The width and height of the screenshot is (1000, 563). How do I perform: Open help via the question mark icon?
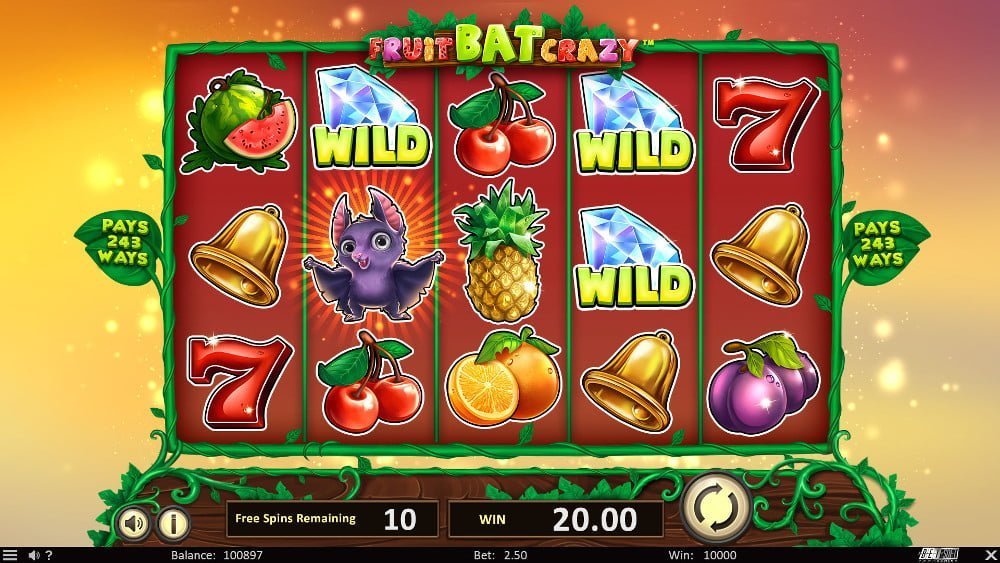(48, 555)
